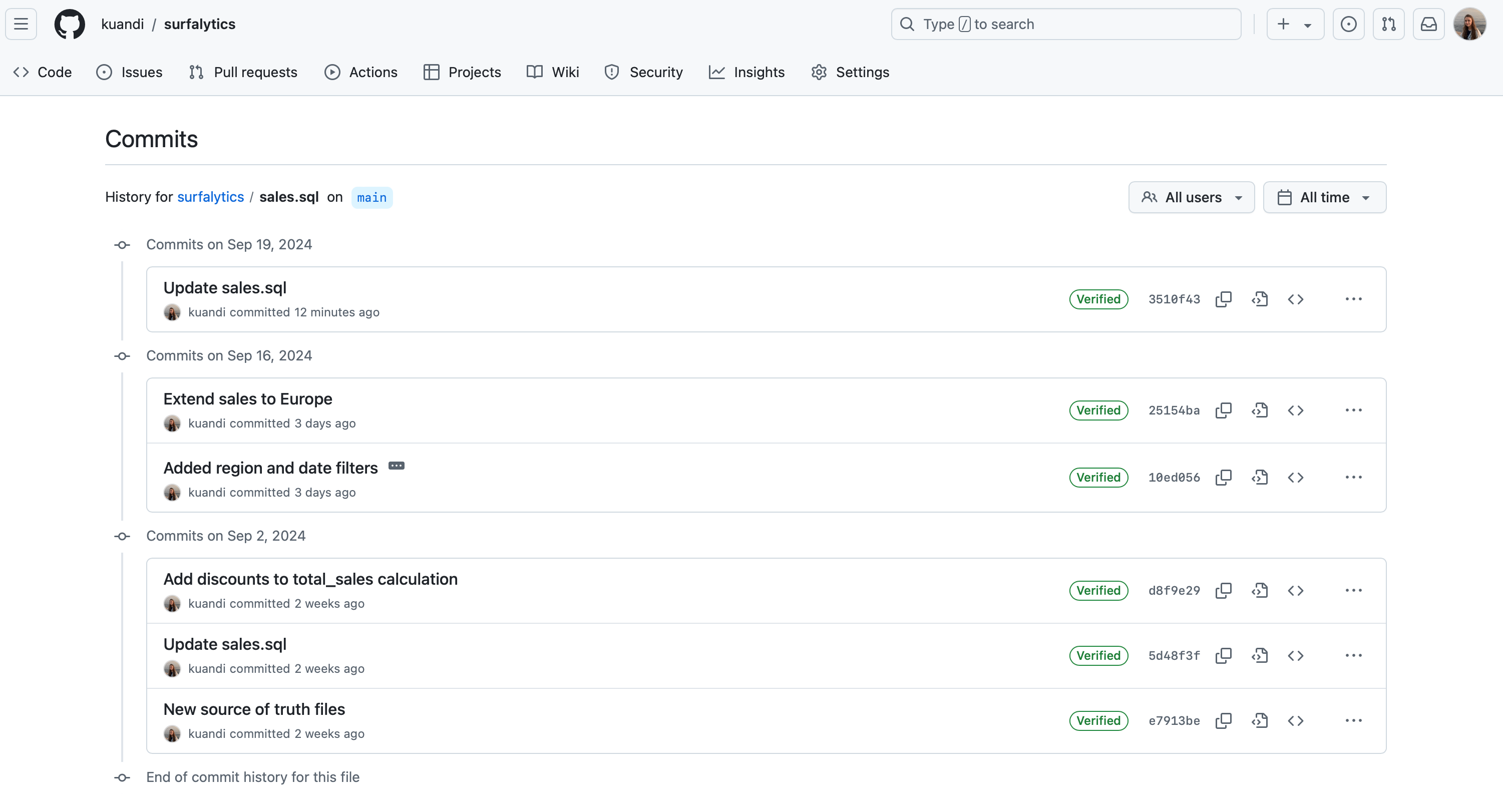This screenshot has height=812, width=1503.
Task: Open the user profile avatar menu
Action: (1470, 24)
